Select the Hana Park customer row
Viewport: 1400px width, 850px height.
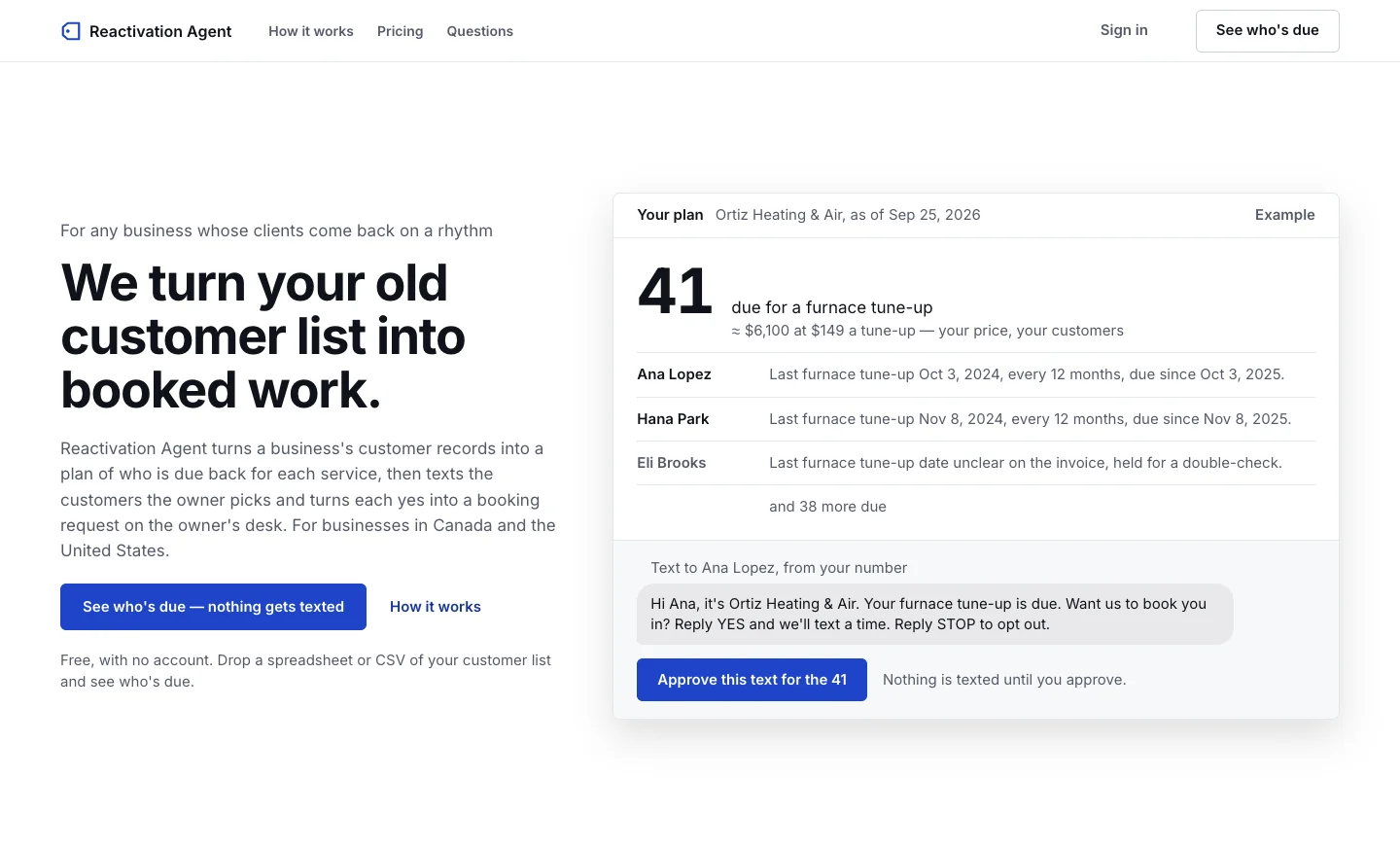976,419
